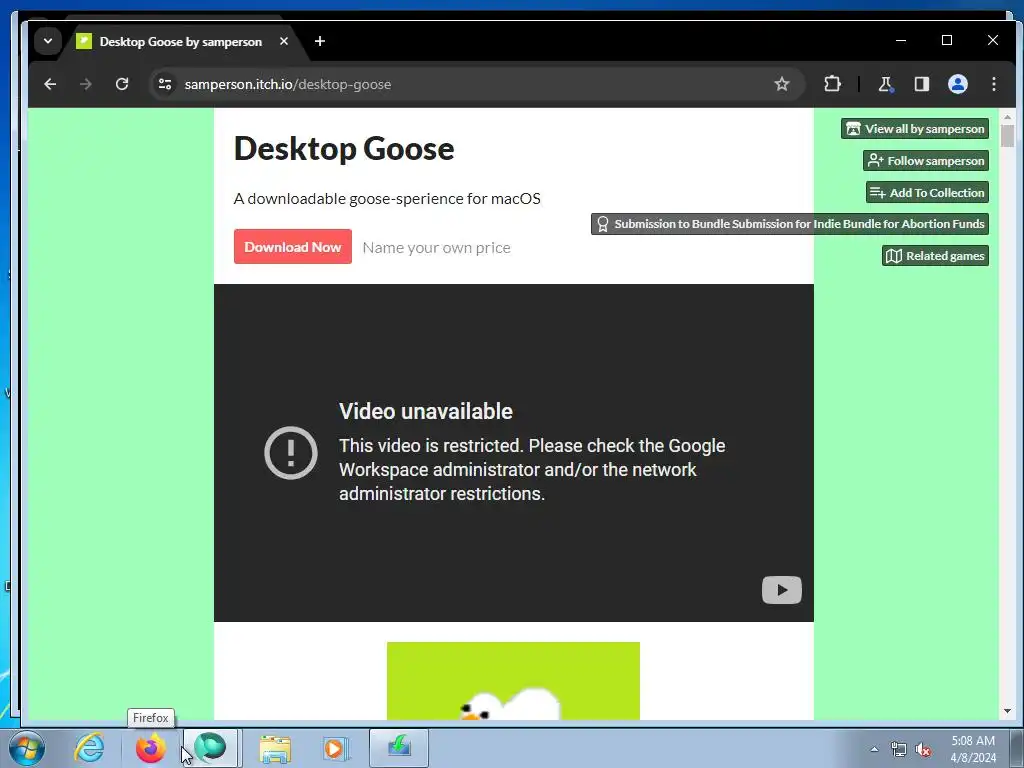Viewport: 1024px width, 768px height.
Task: Bookmark this page with star icon
Action: (x=782, y=84)
